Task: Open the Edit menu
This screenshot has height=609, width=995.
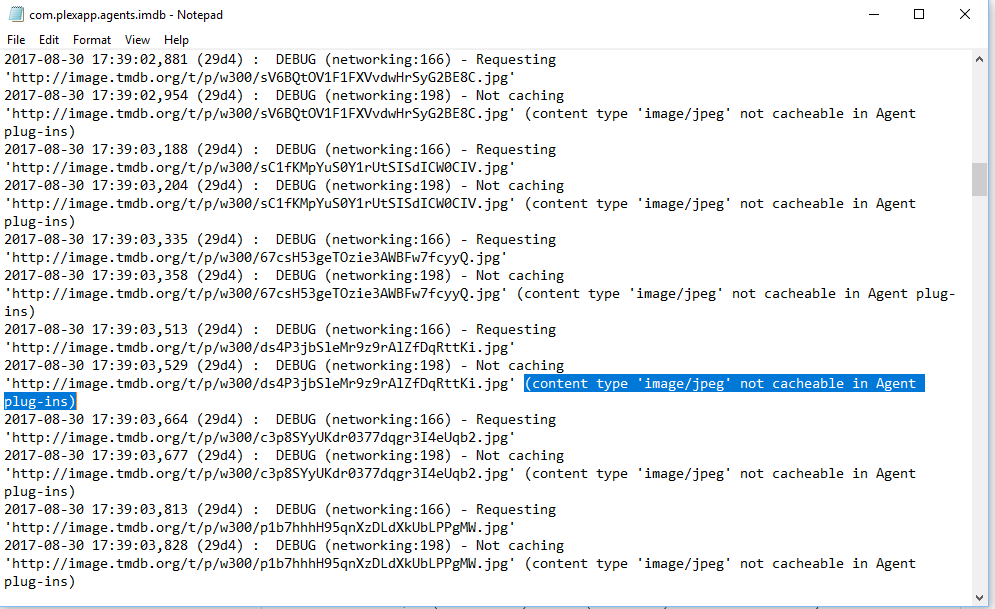Action: click(x=48, y=40)
